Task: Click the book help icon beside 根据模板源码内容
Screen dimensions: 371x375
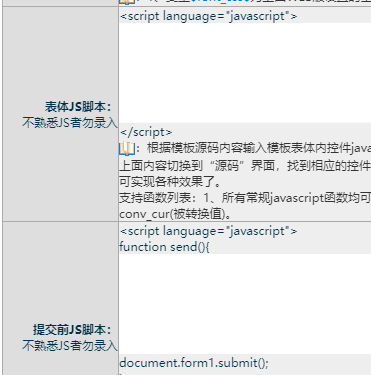Action: pos(127,148)
